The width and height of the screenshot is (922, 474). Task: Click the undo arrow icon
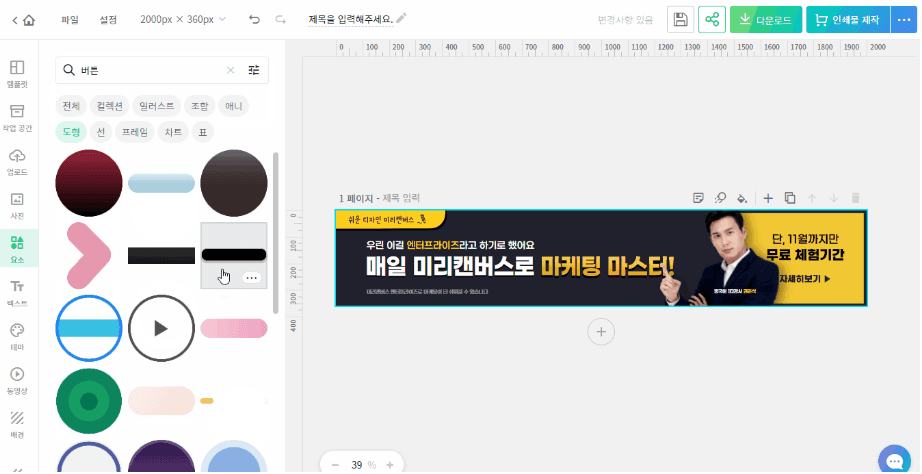(254, 19)
